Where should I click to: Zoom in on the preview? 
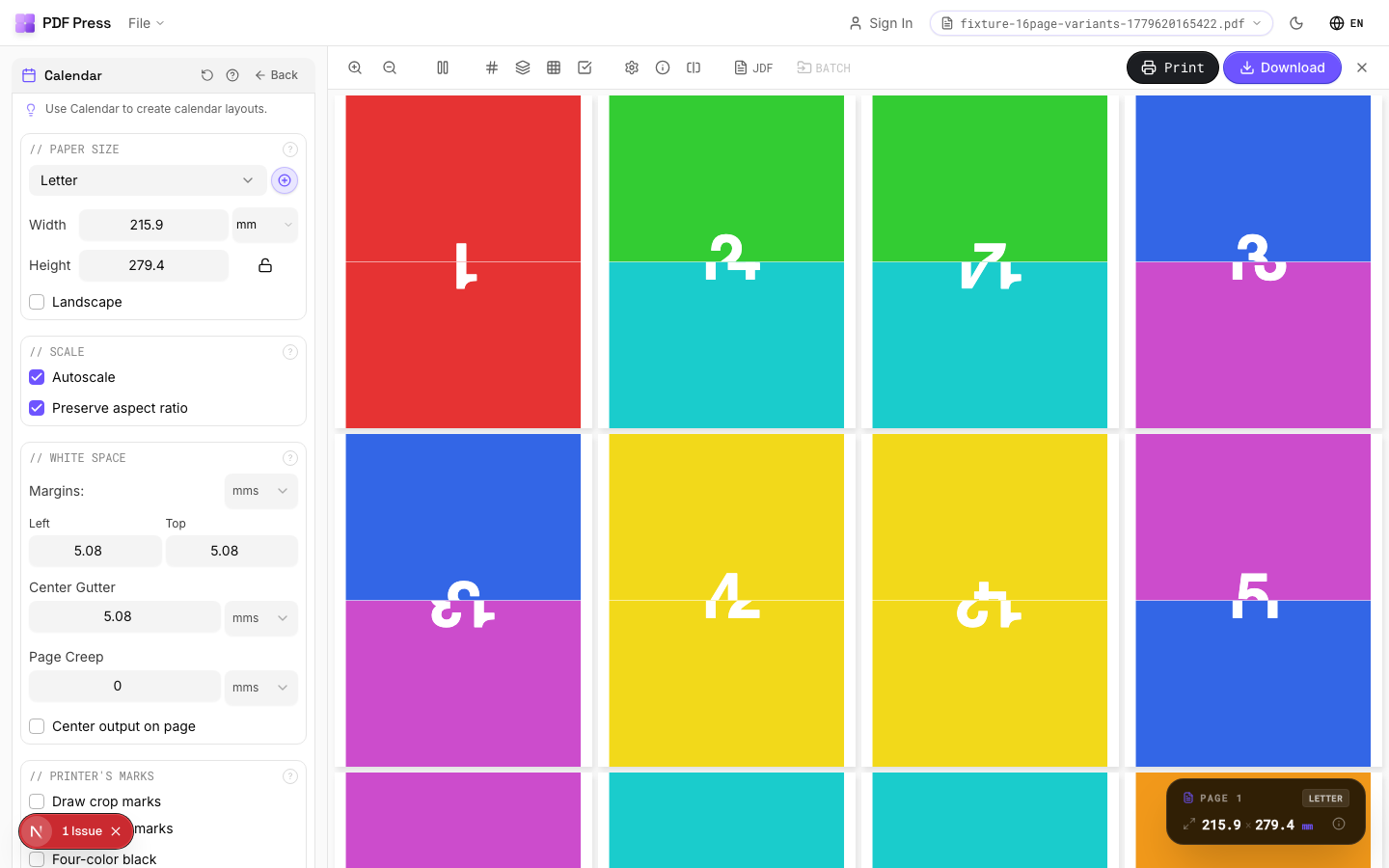355,68
